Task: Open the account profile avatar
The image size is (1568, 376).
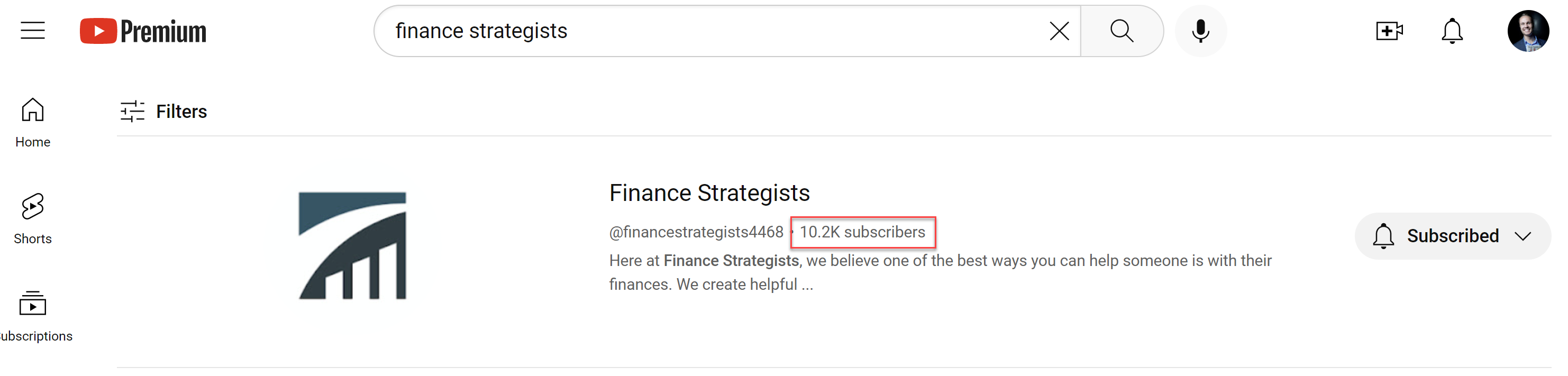Action: click(1528, 31)
